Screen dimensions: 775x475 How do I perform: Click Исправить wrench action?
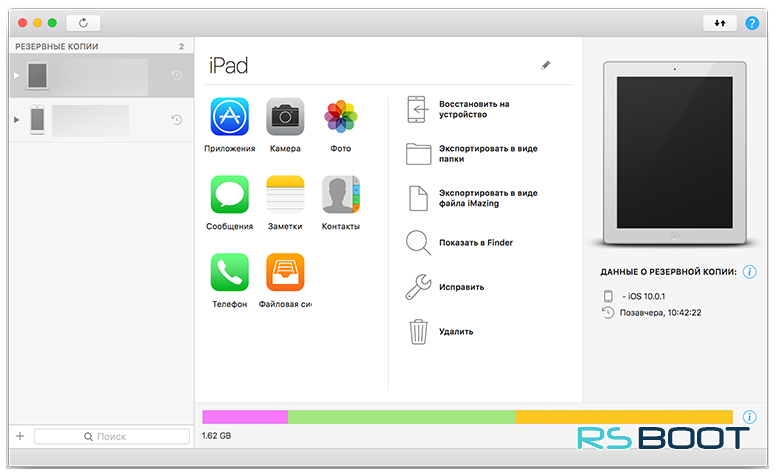click(445, 287)
